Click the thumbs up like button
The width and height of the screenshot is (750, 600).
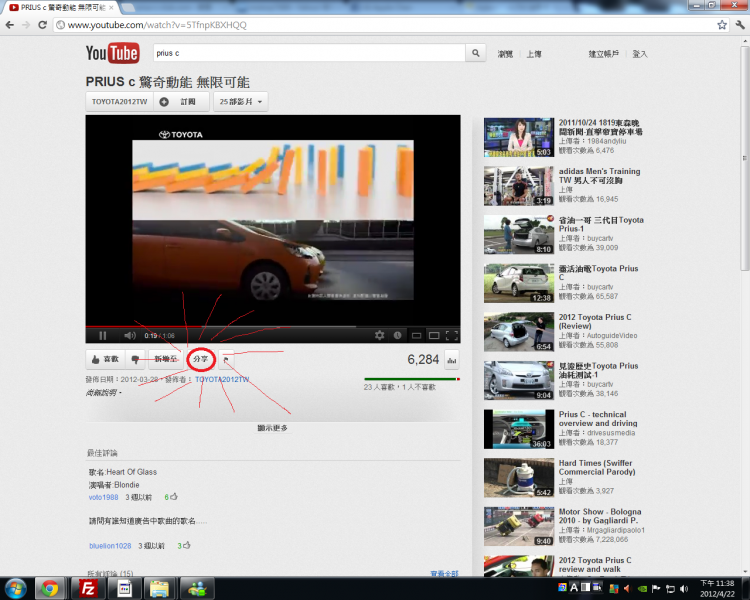click(x=105, y=359)
